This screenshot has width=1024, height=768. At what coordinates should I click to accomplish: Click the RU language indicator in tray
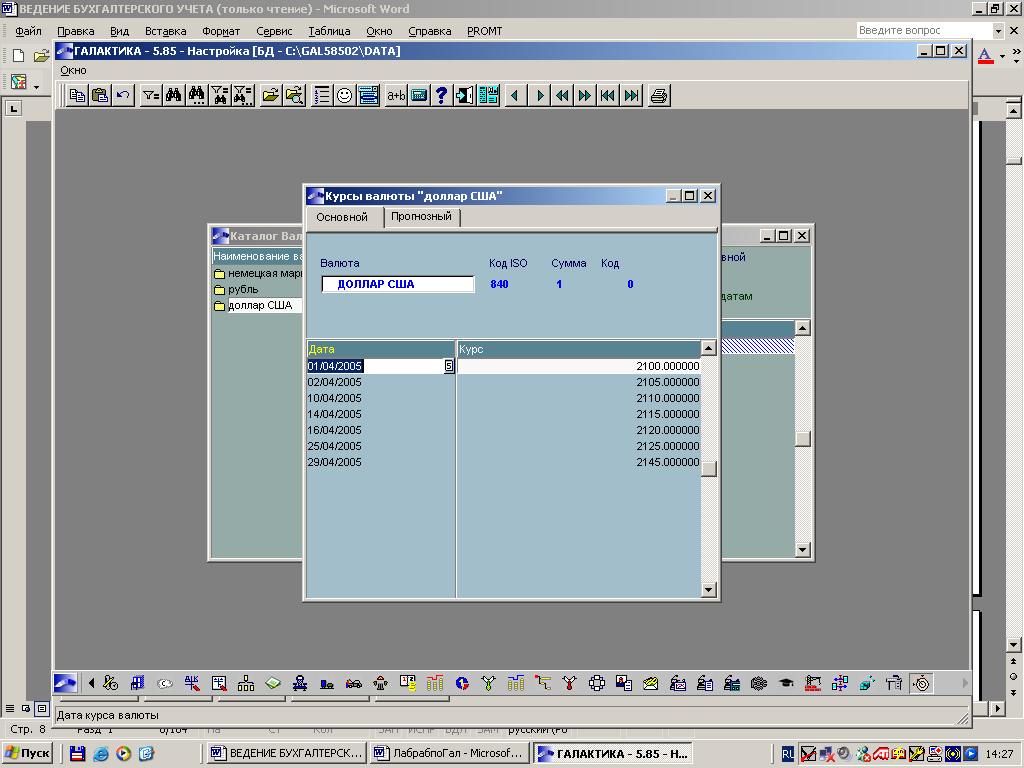[x=788, y=754]
